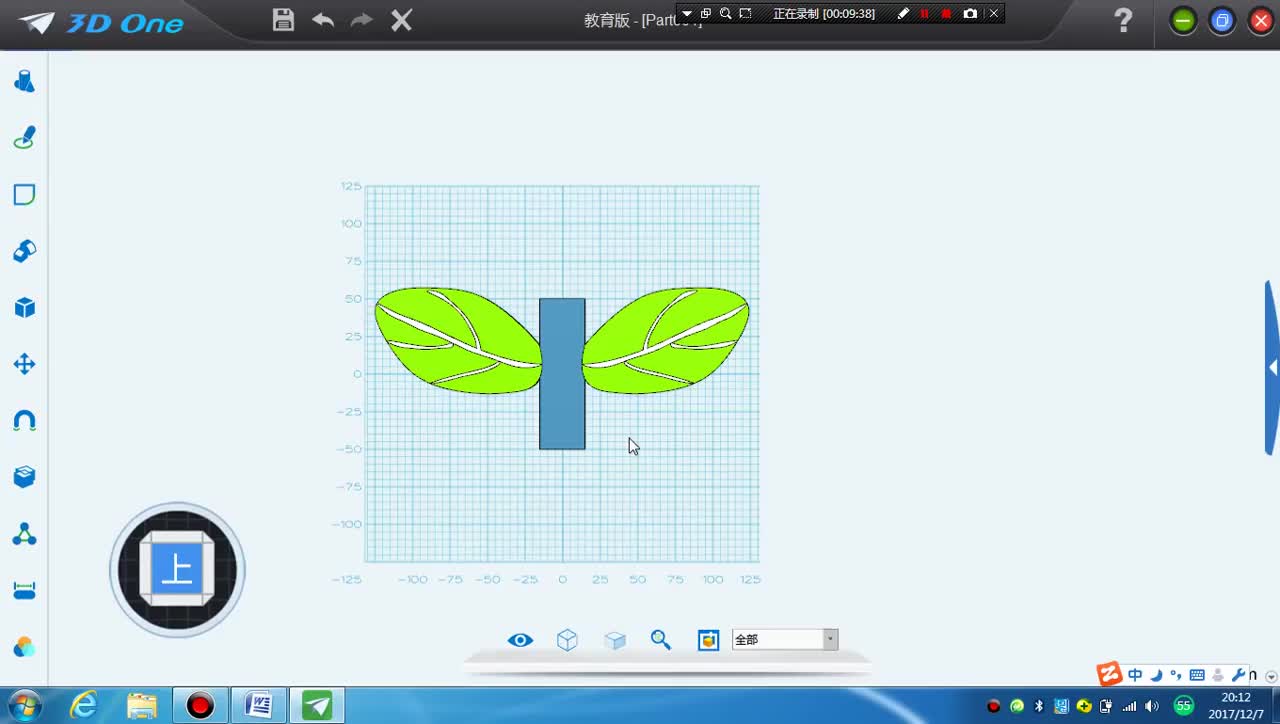Switch to shaded cube display mode
The height and width of the screenshot is (724, 1280).
(615, 640)
